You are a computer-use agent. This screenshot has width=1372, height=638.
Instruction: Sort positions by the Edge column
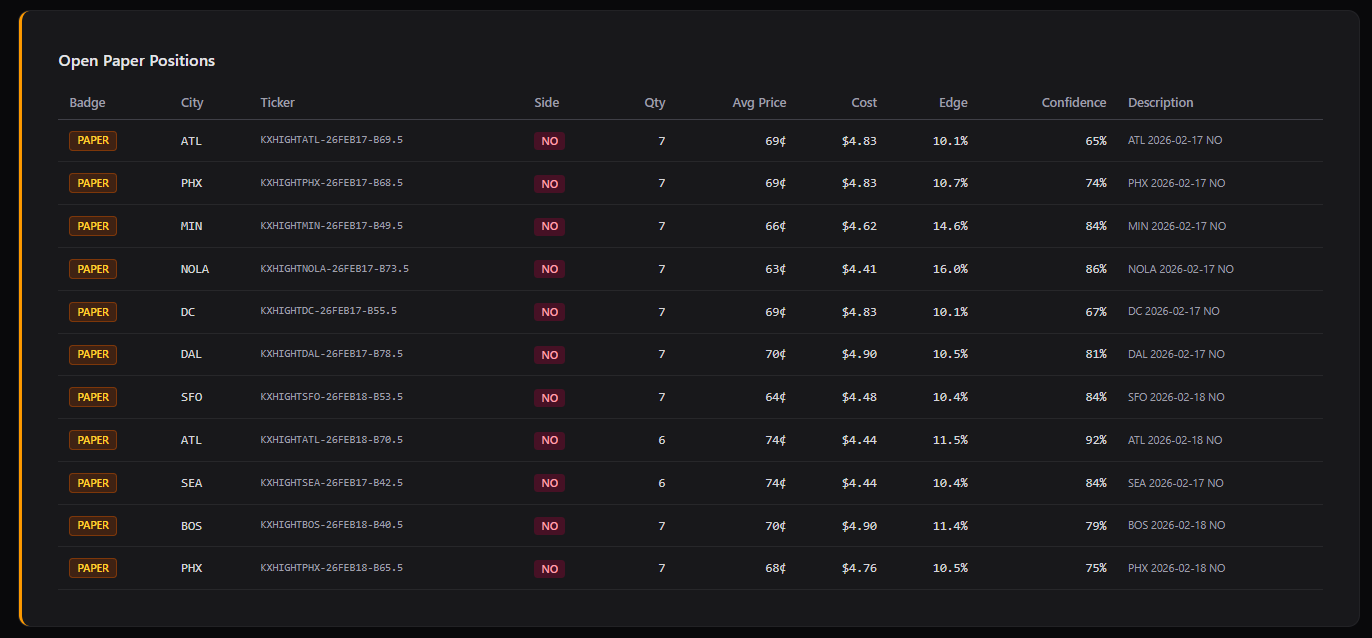pos(952,102)
